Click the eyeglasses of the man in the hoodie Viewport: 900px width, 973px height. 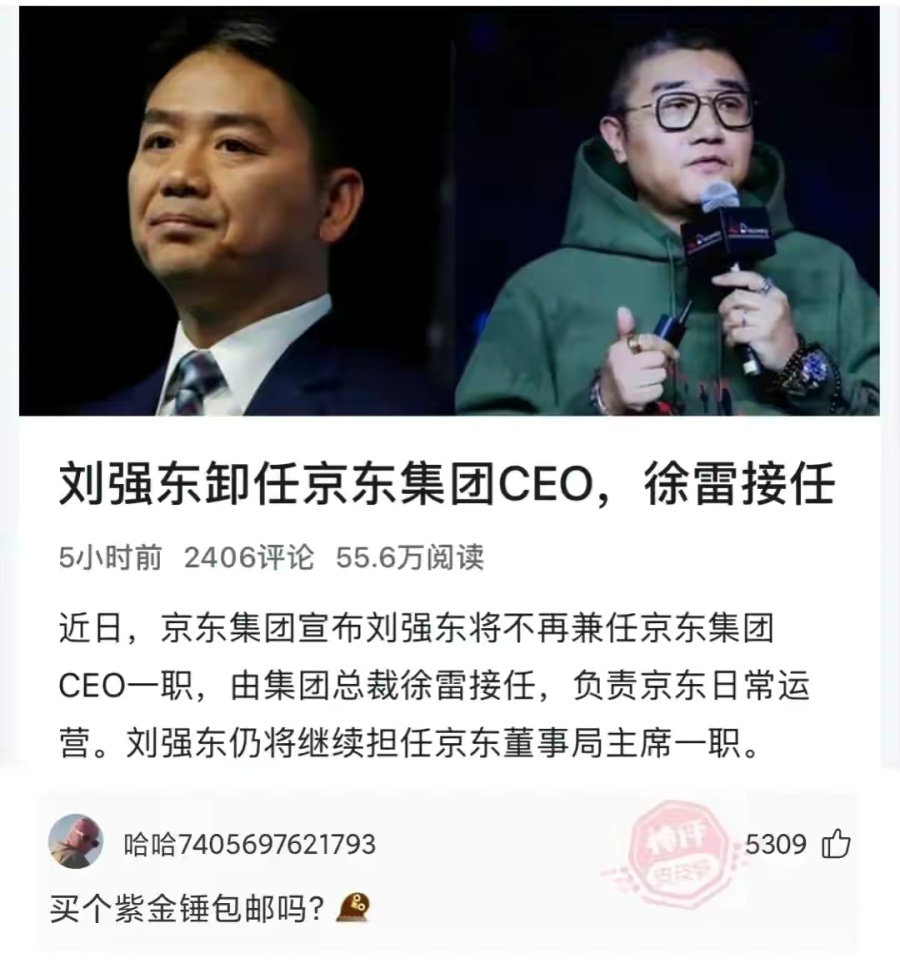(x=689, y=110)
